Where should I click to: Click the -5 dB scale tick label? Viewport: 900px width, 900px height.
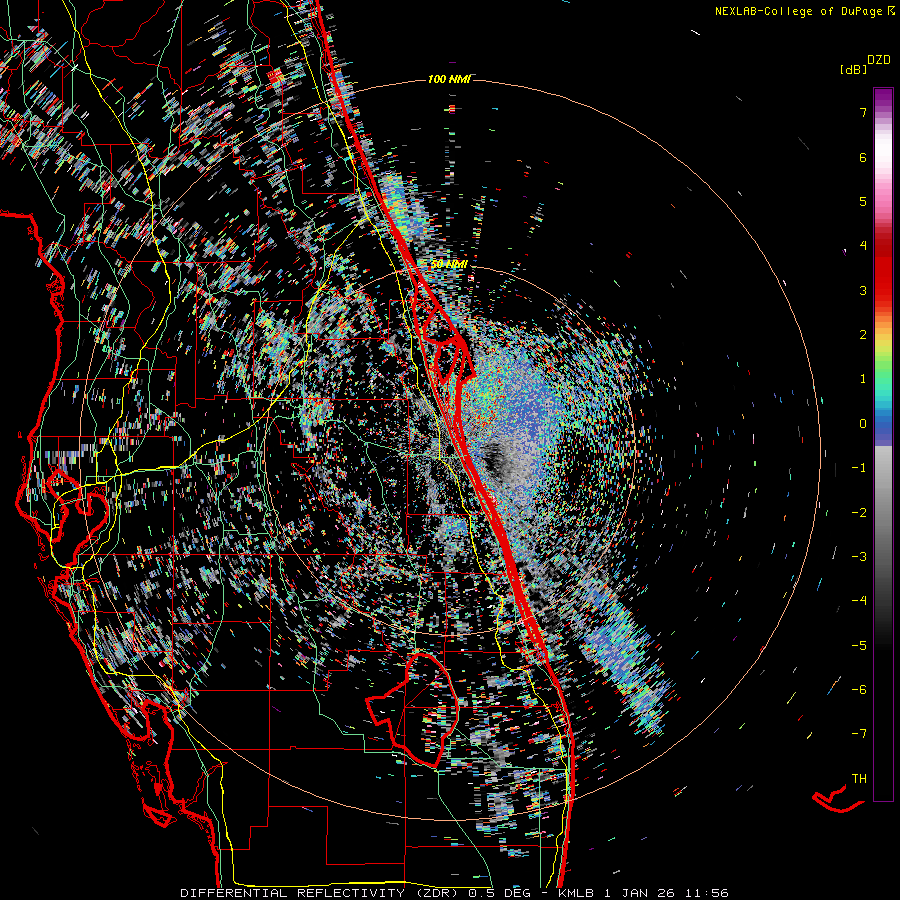859,646
